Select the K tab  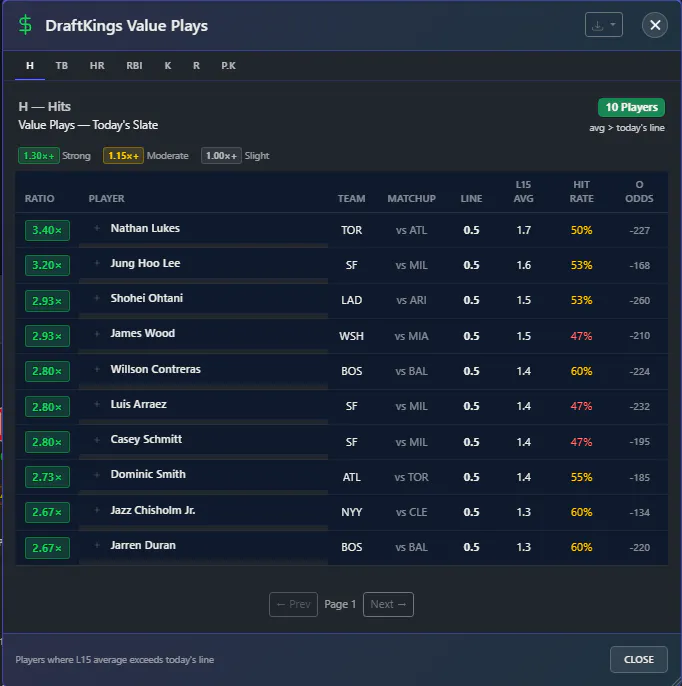coord(168,66)
